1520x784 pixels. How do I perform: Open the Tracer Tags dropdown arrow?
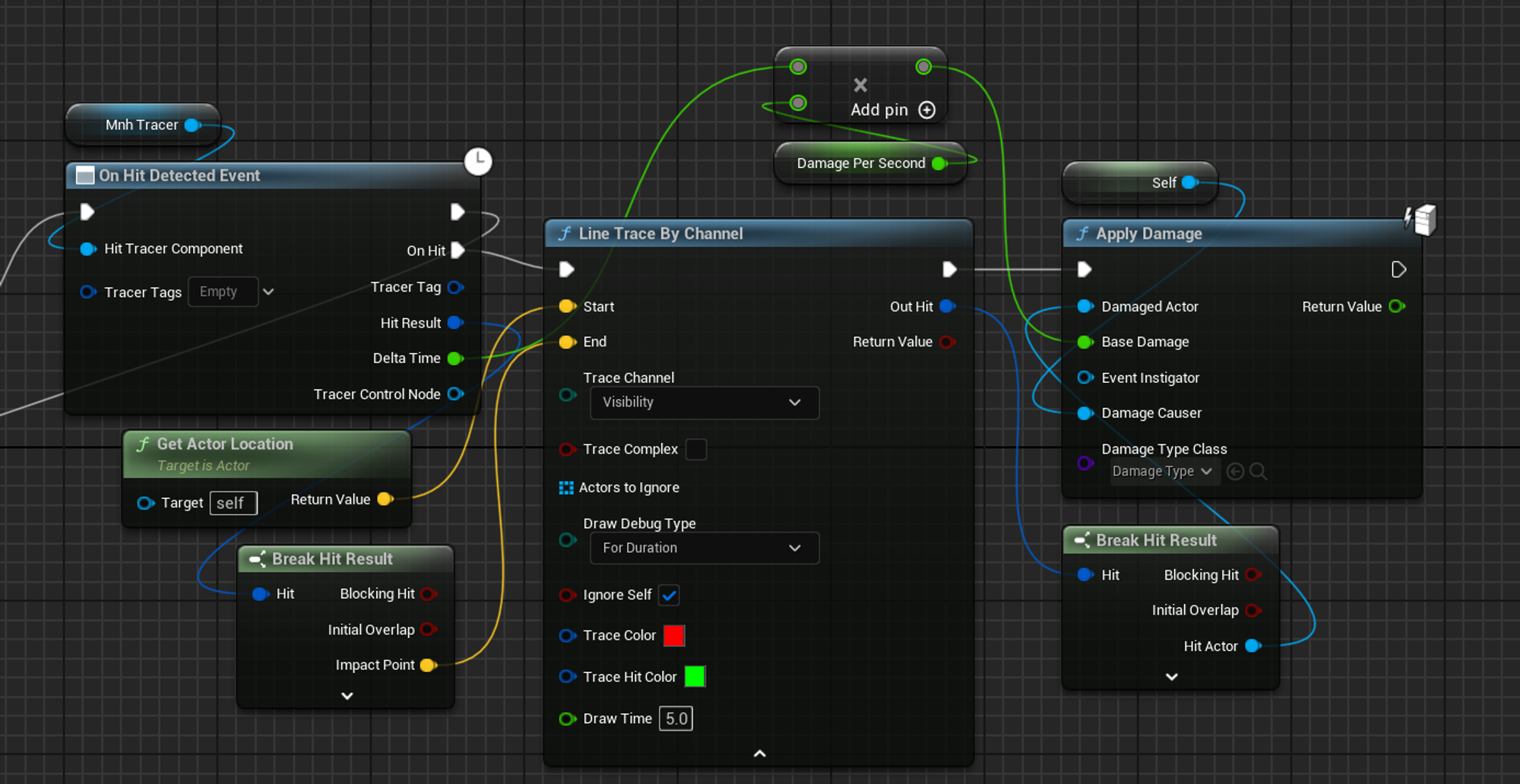click(268, 292)
